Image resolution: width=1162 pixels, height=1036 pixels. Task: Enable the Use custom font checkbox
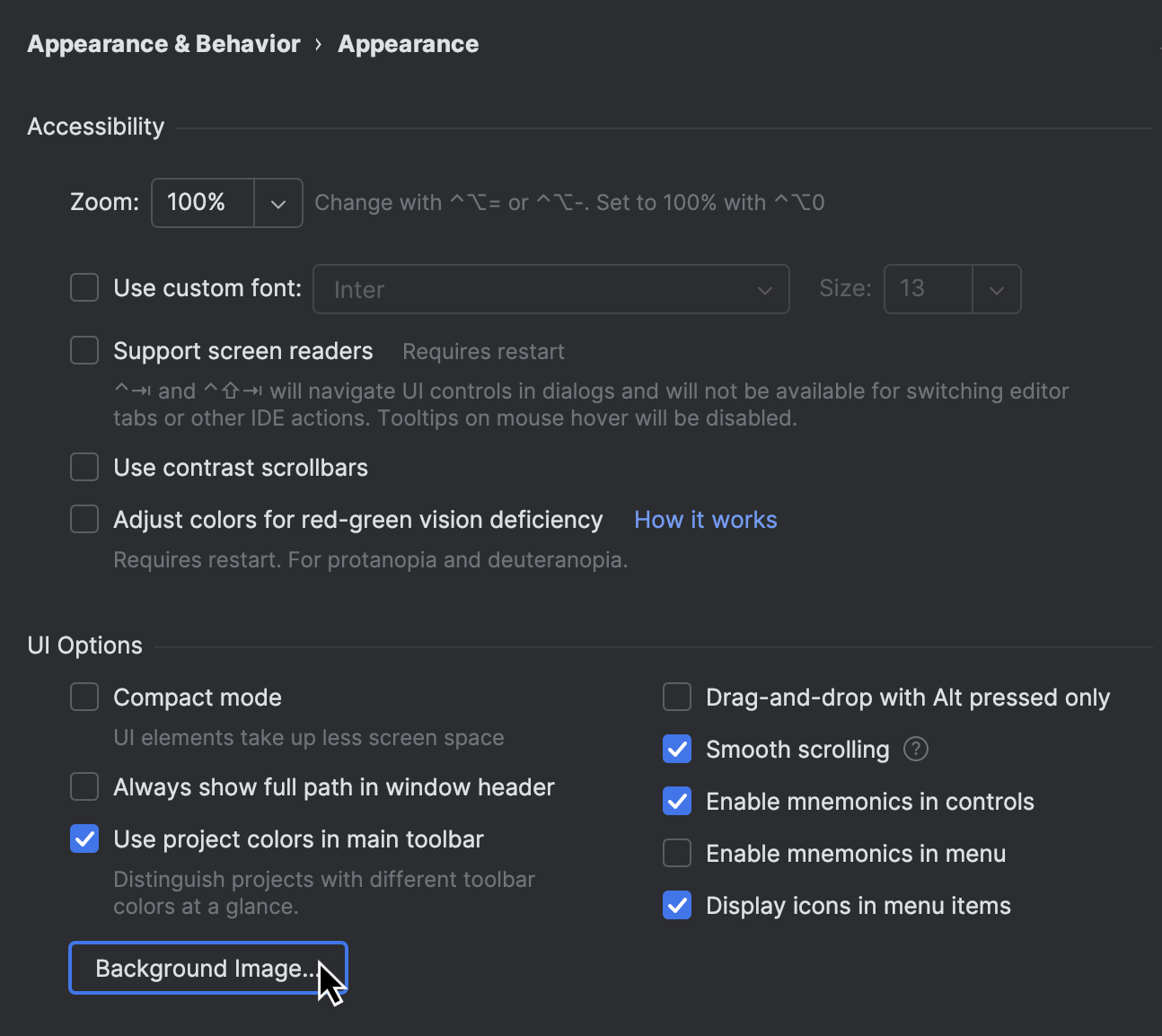[84, 287]
